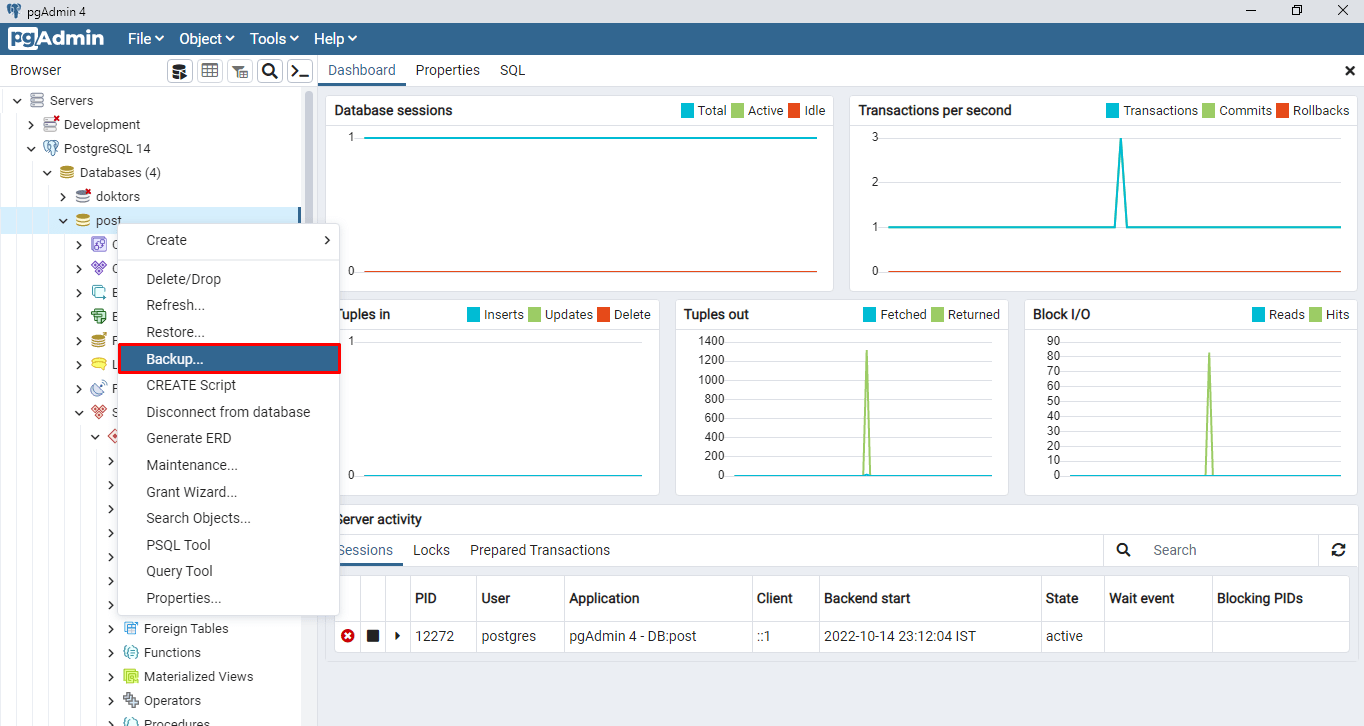Viewport: 1364px width, 726px height.
Task: Switch to the Properties tab
Action: [448, 70]
